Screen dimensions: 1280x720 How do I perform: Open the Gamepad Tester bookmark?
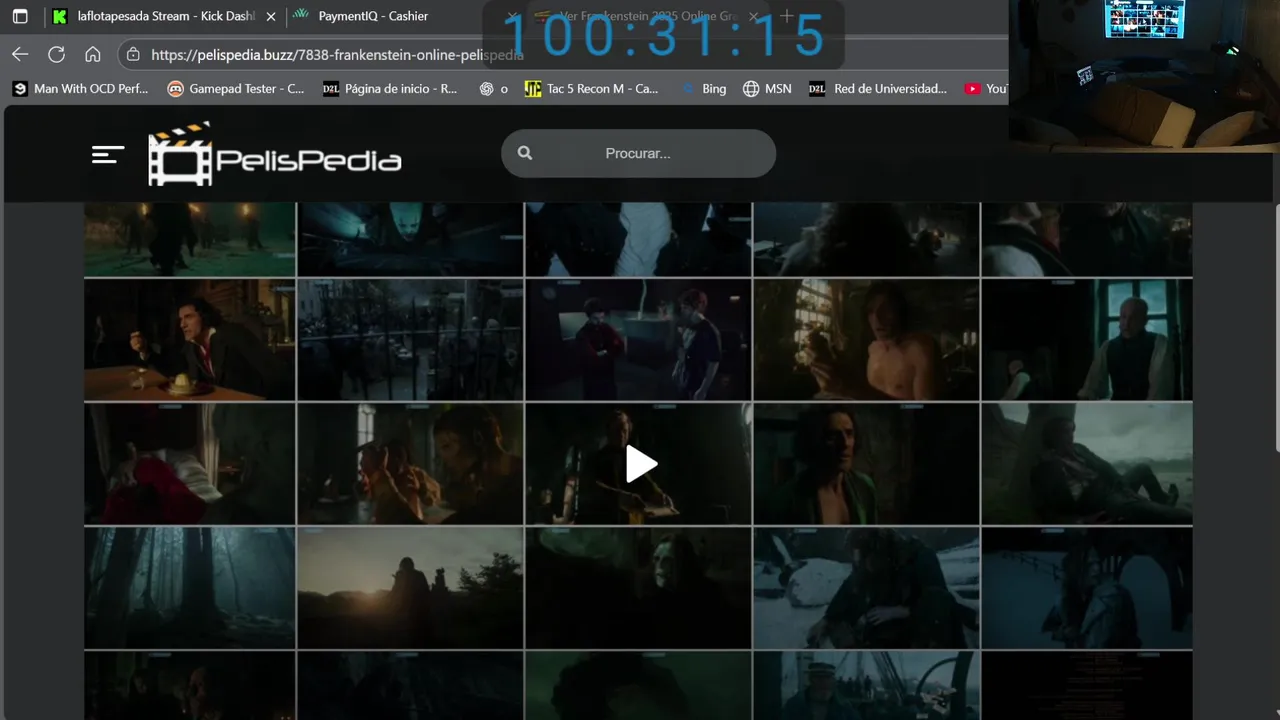pyautogui.click(x=236, y=88)
